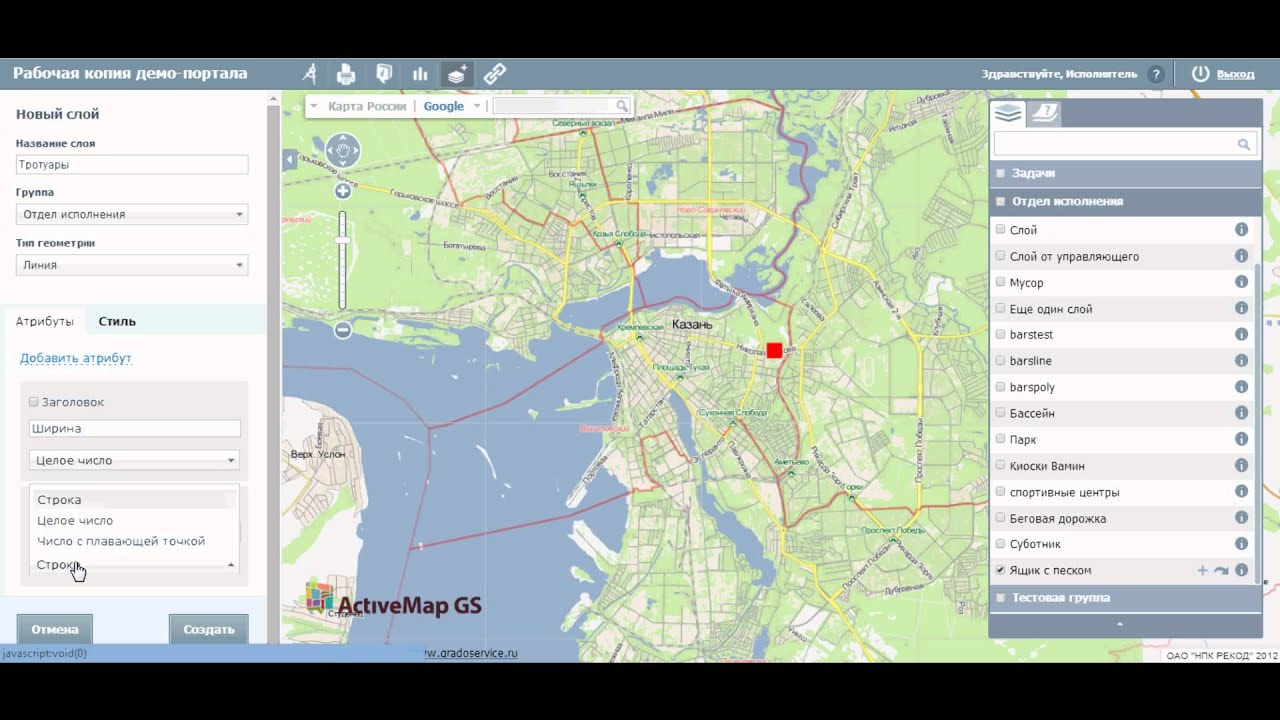The width and height of the screenshot is (1280, 720).
Task: Enable the Заголовок checkbox
Action: 33,402
